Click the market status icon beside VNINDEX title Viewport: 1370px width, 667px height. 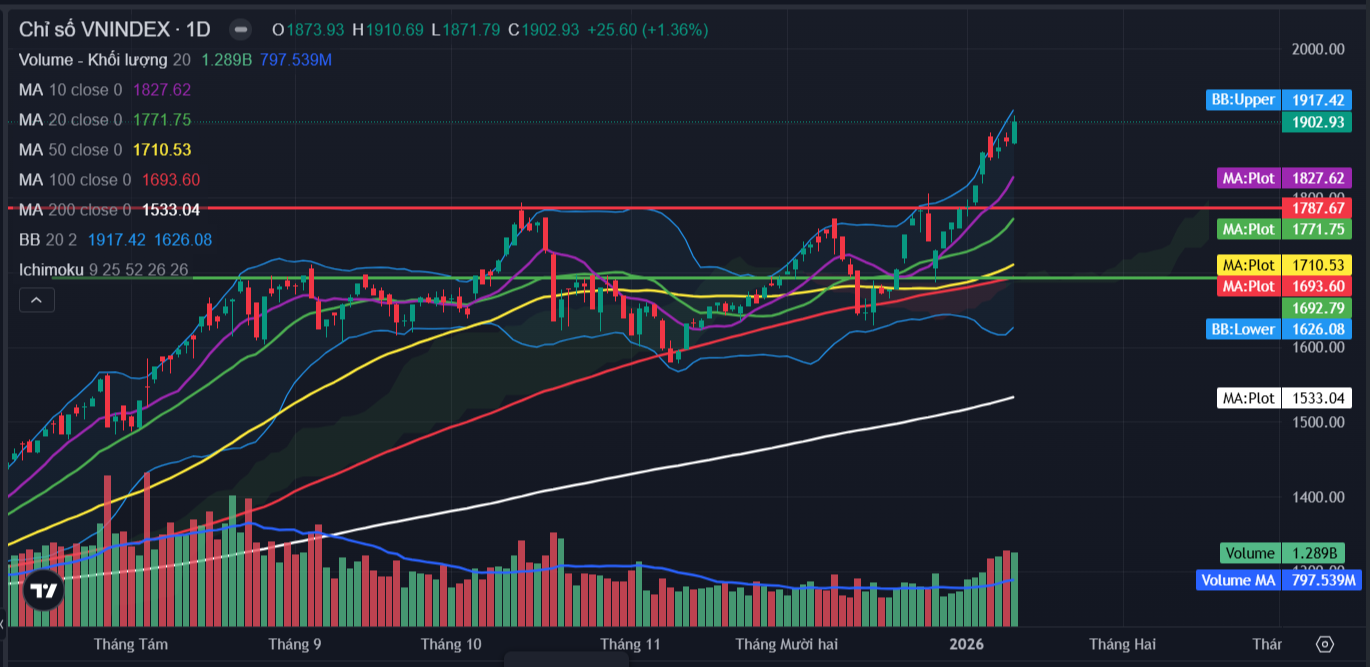240,29
